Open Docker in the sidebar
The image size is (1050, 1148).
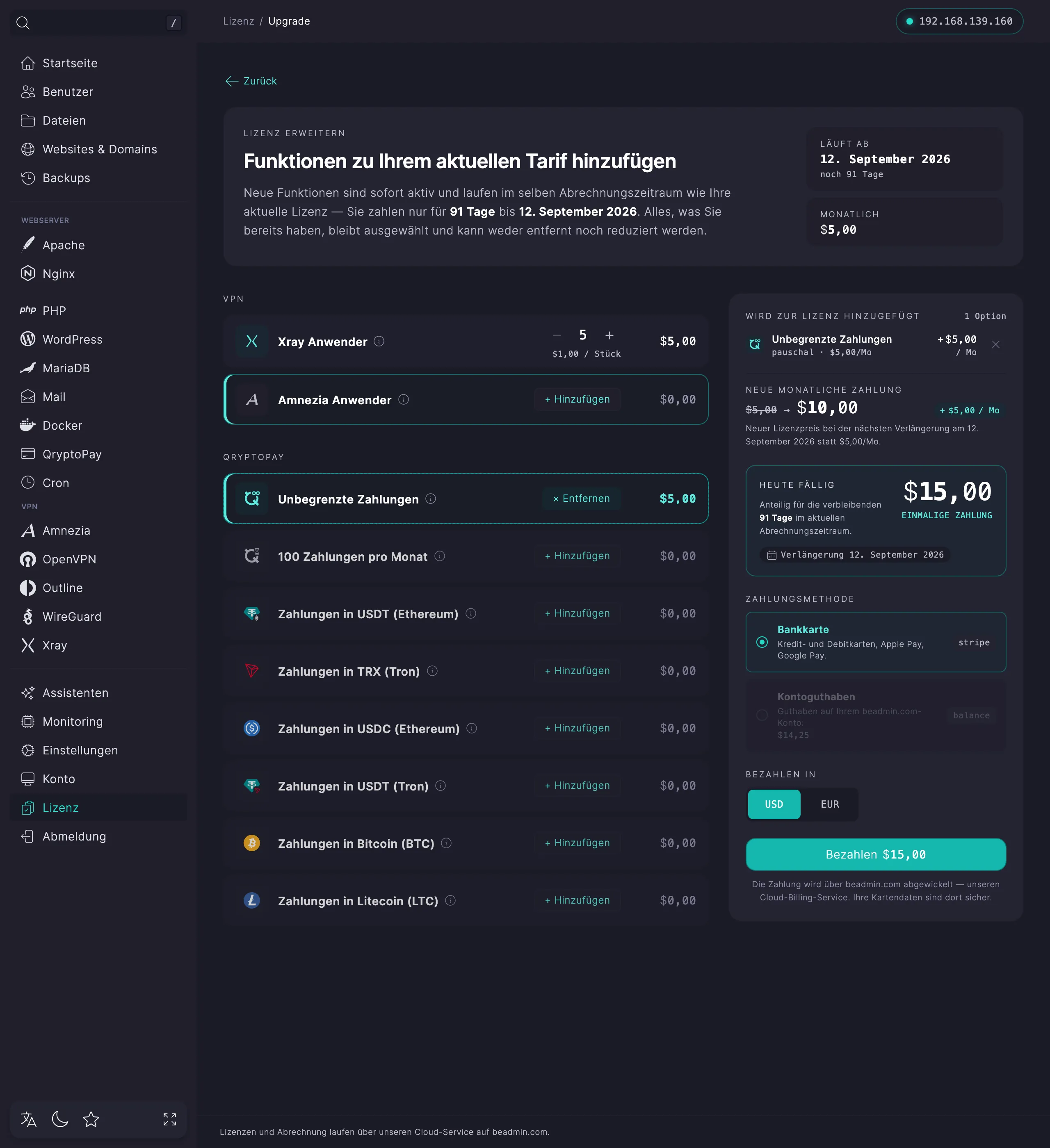click(98, 426)
